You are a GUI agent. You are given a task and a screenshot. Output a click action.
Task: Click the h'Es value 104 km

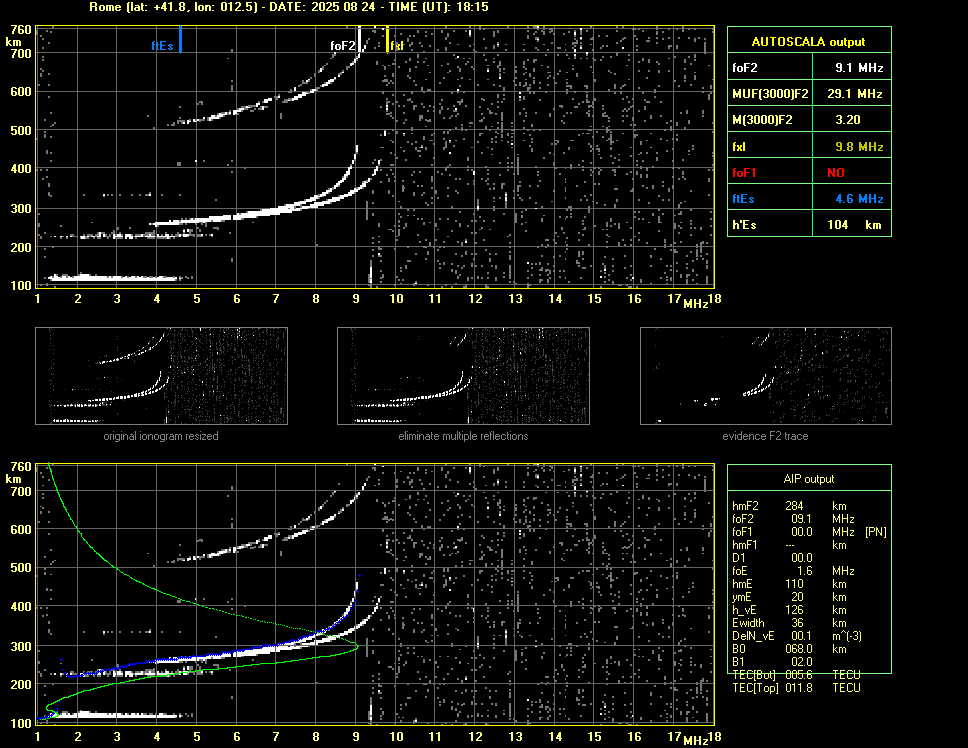[x=854, y=225]
